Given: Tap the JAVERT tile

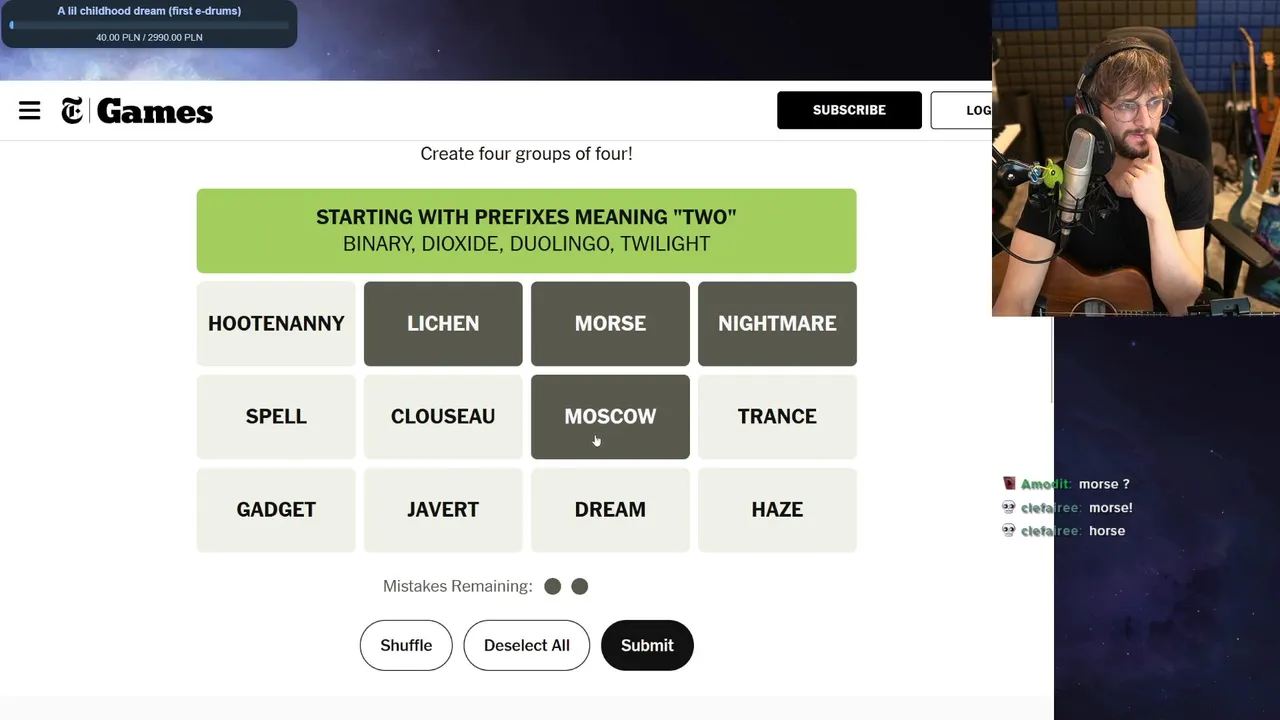Looking at the screenshot, I should pos(443,510).
